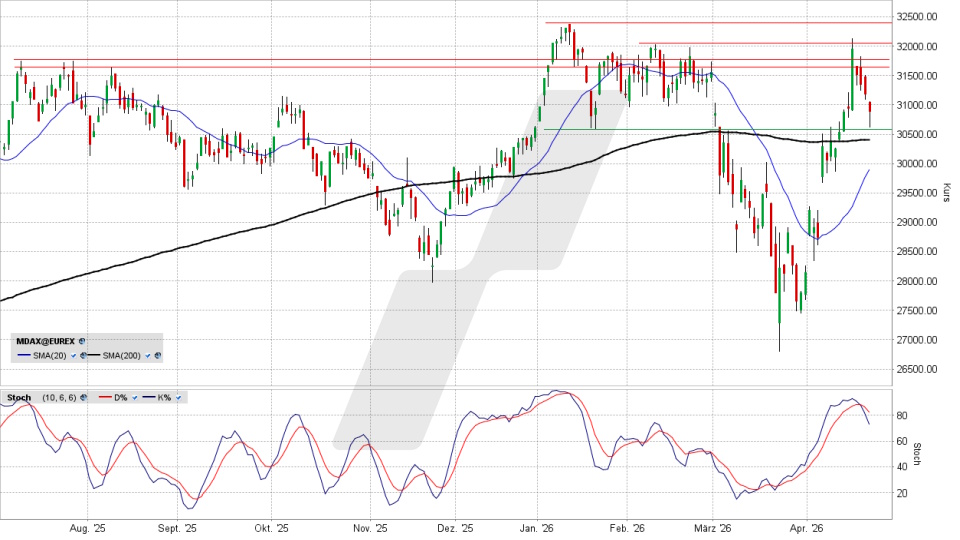Click the 32500.00 price axis label

coord(917,17)
